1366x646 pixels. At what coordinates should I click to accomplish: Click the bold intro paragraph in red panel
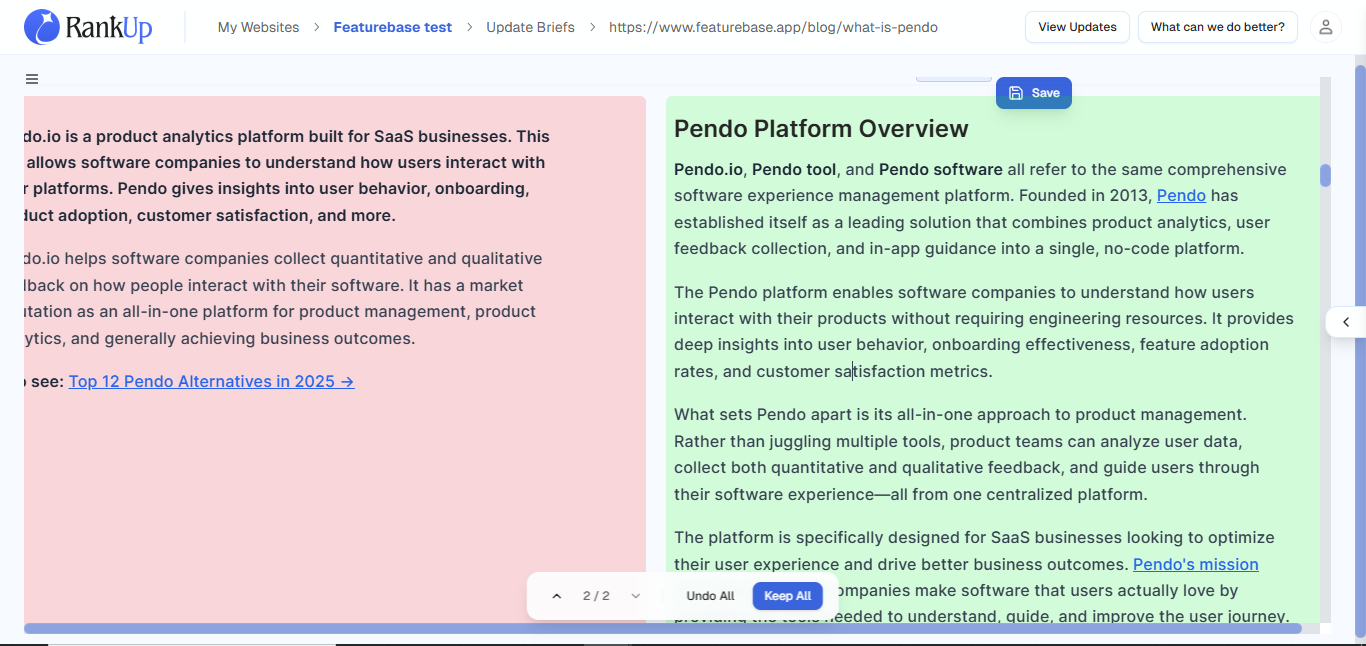point(287,176)
